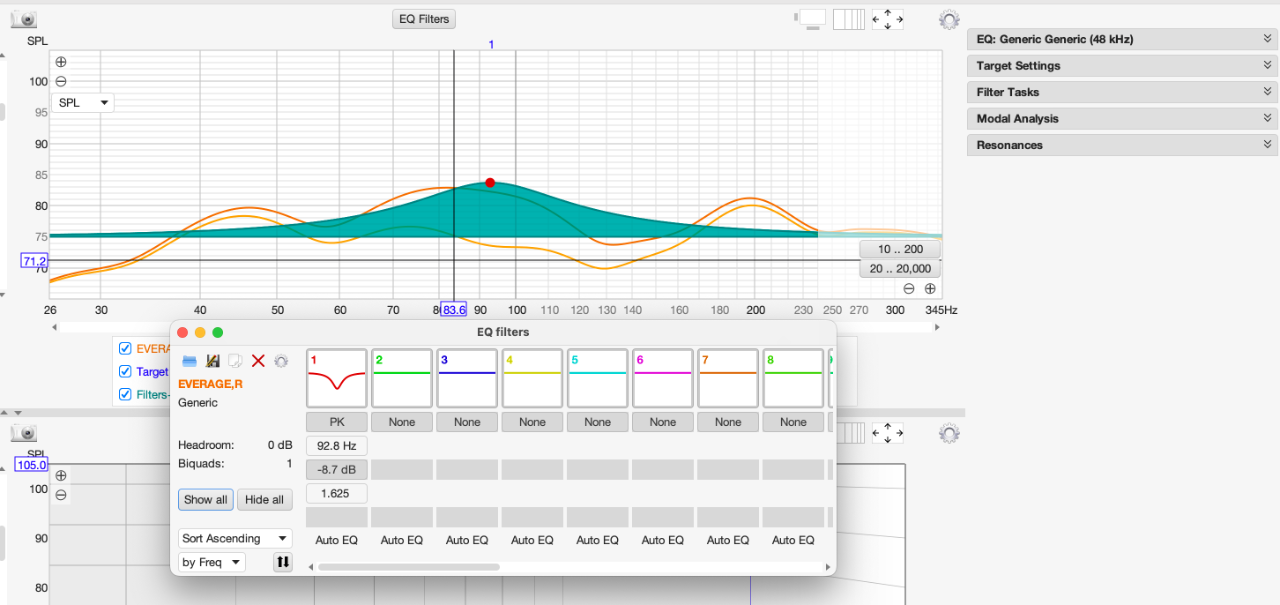Open the SPL axis type dropdown

[x=83, y=103]
